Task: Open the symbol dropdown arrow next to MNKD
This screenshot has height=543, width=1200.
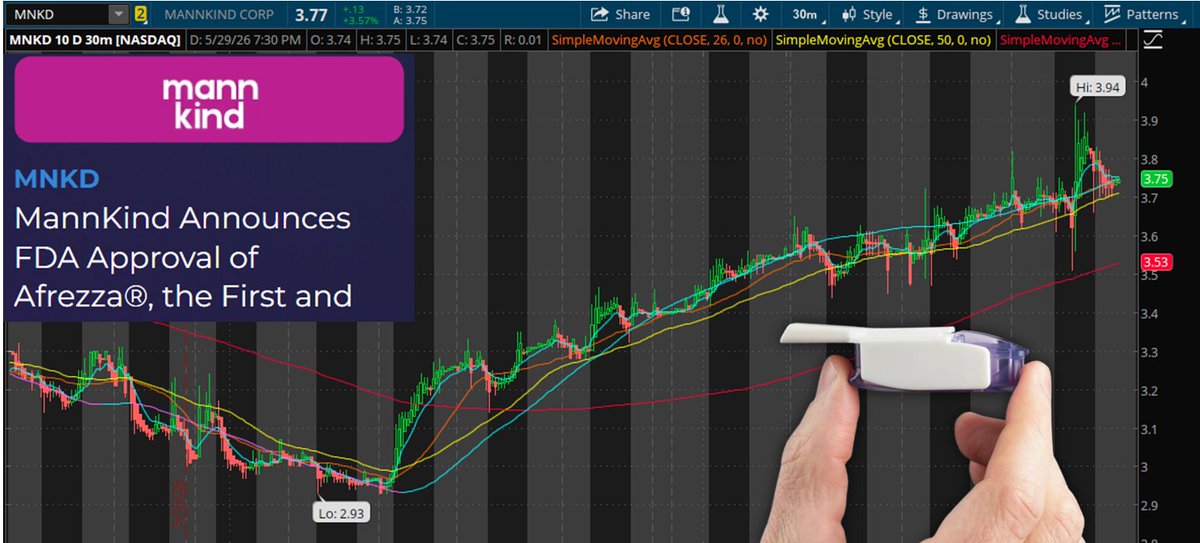Action: 119,14
